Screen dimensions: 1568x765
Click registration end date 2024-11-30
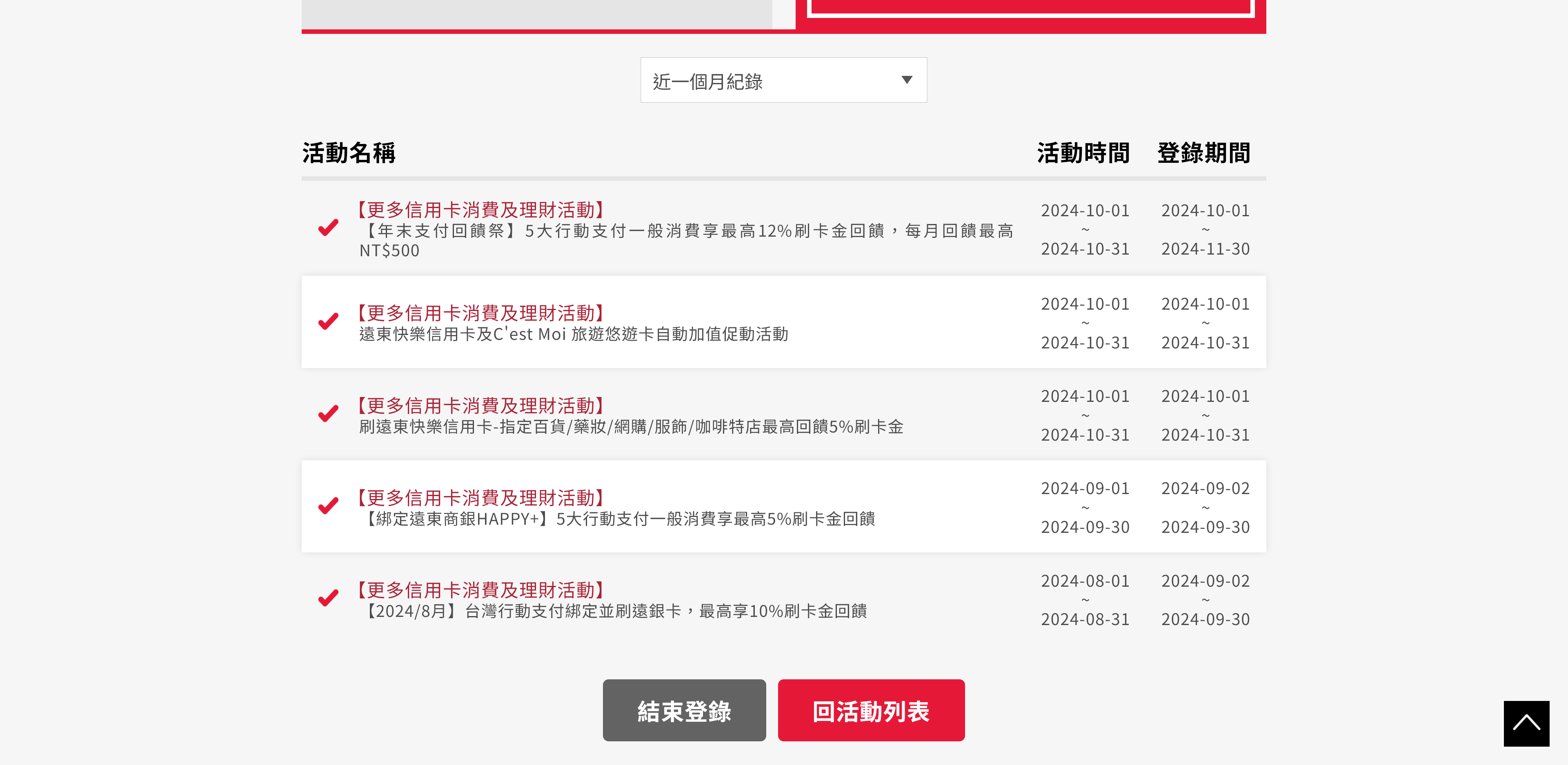tap(1205, 249)
